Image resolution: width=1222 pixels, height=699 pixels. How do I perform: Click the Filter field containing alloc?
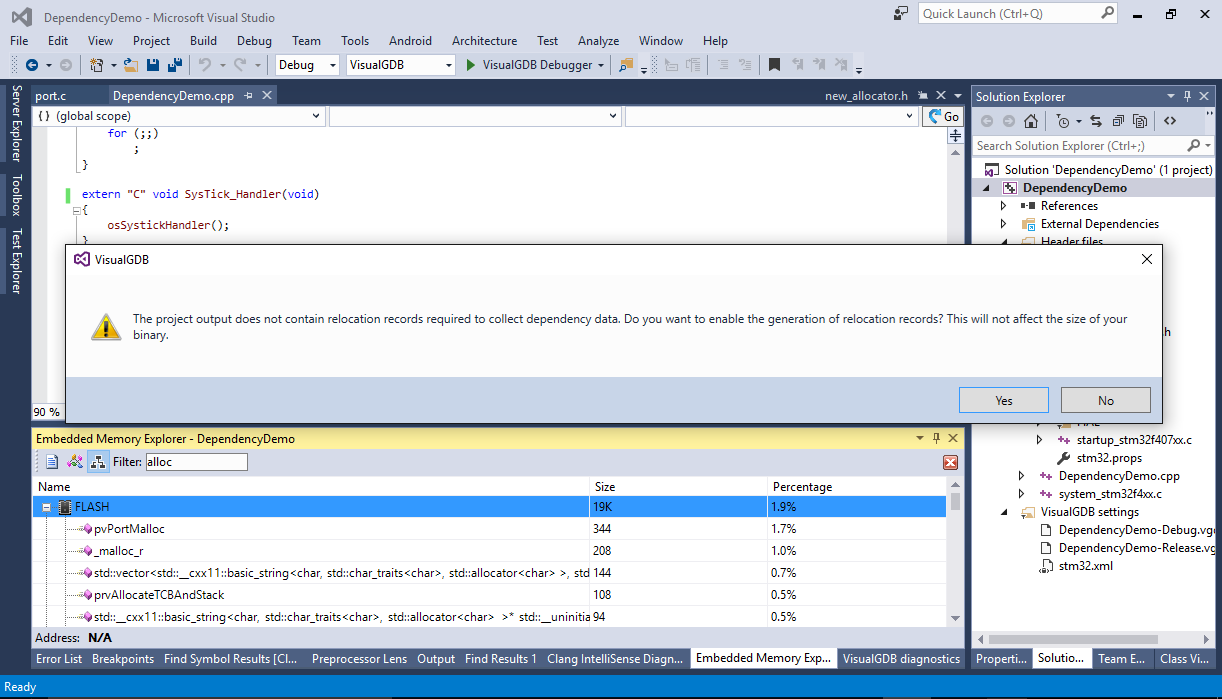tap(196, 462)
